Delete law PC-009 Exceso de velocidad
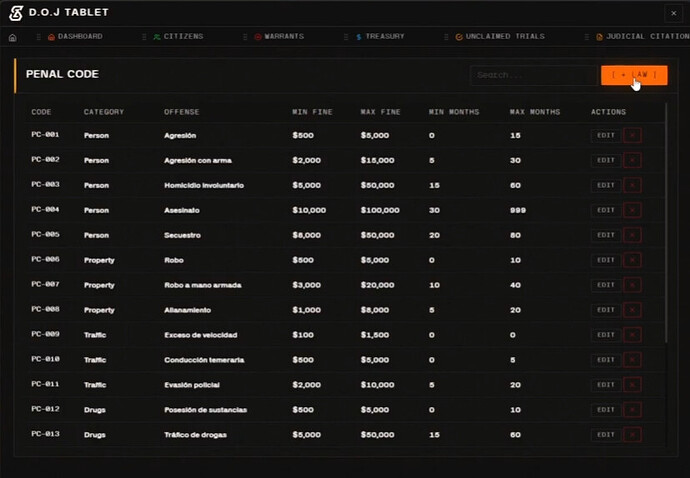The height and width of the screenshot is (478, 690). (x=632, y=335)
